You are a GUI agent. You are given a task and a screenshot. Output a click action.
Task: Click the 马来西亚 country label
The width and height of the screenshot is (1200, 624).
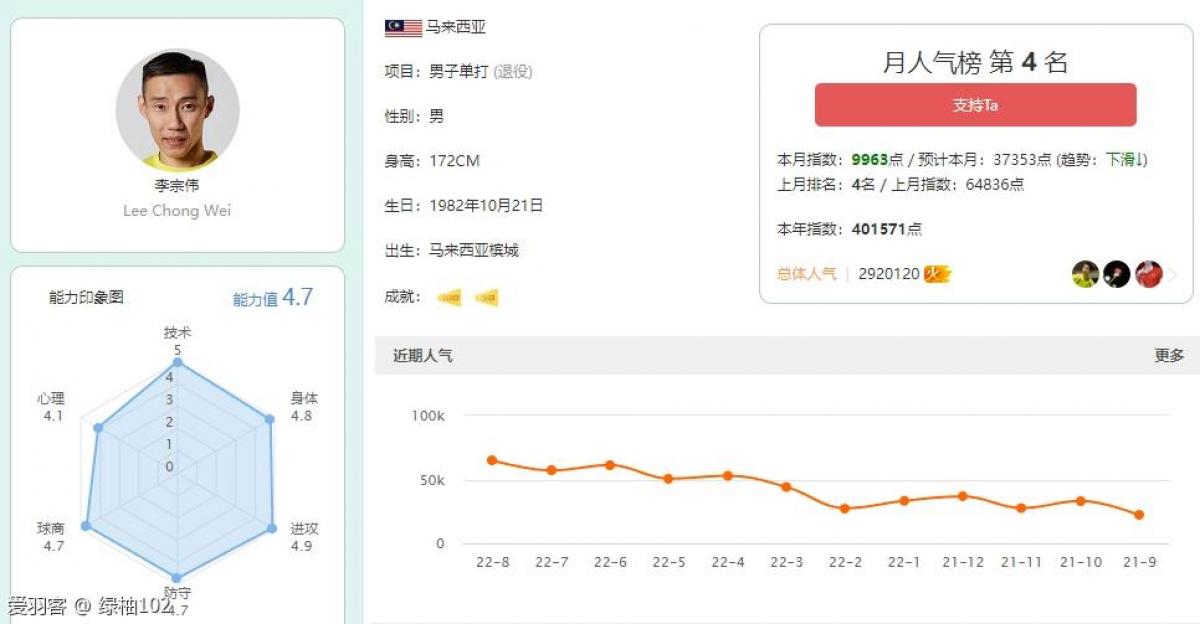pos(456,28)
